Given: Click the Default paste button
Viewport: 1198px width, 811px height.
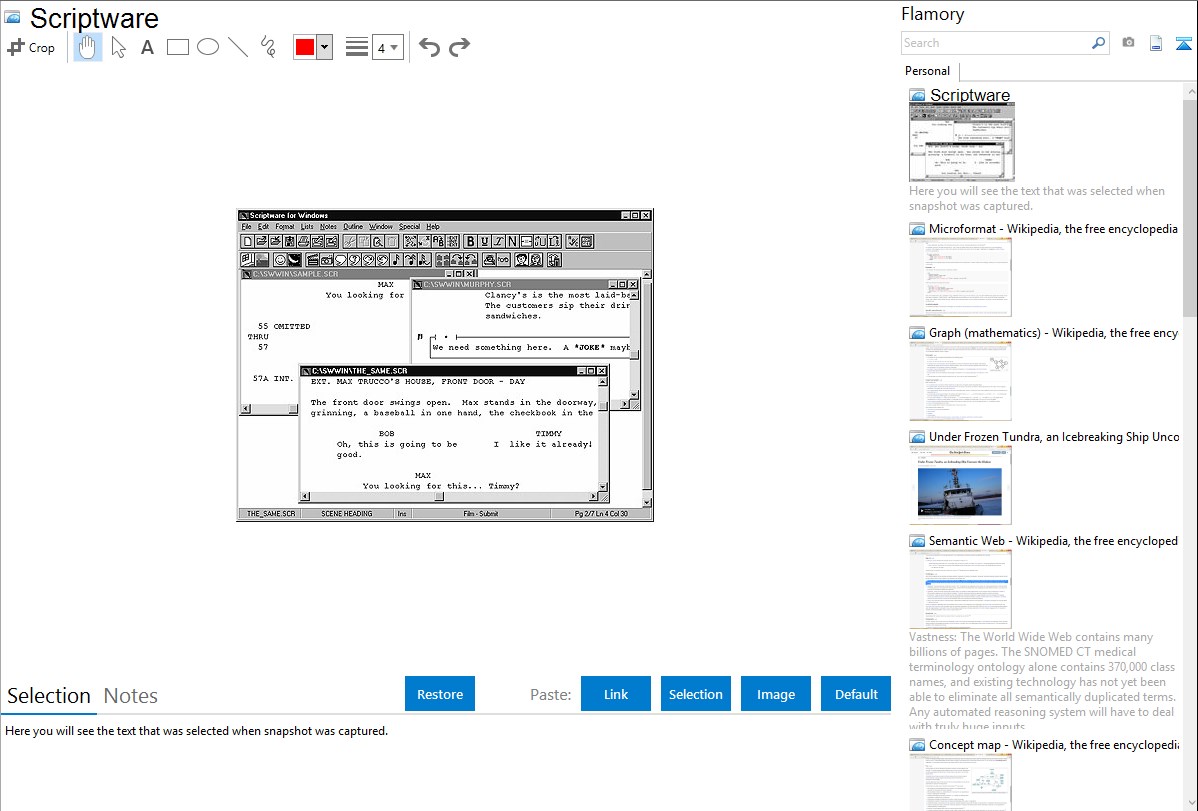Looking at the screenshot, I should (856, 694).
